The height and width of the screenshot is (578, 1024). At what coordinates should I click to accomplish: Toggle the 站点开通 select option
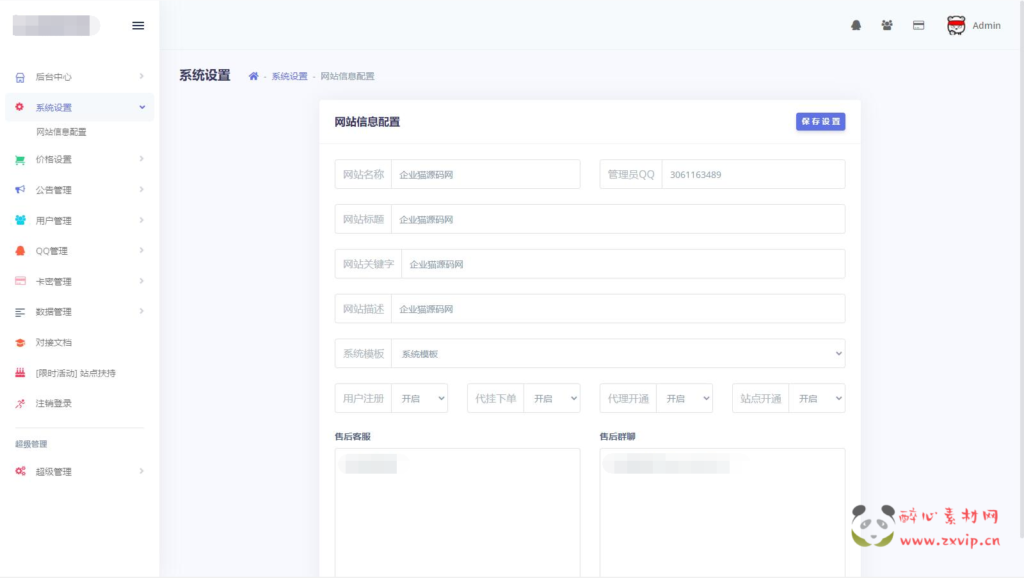click(816, 398)
